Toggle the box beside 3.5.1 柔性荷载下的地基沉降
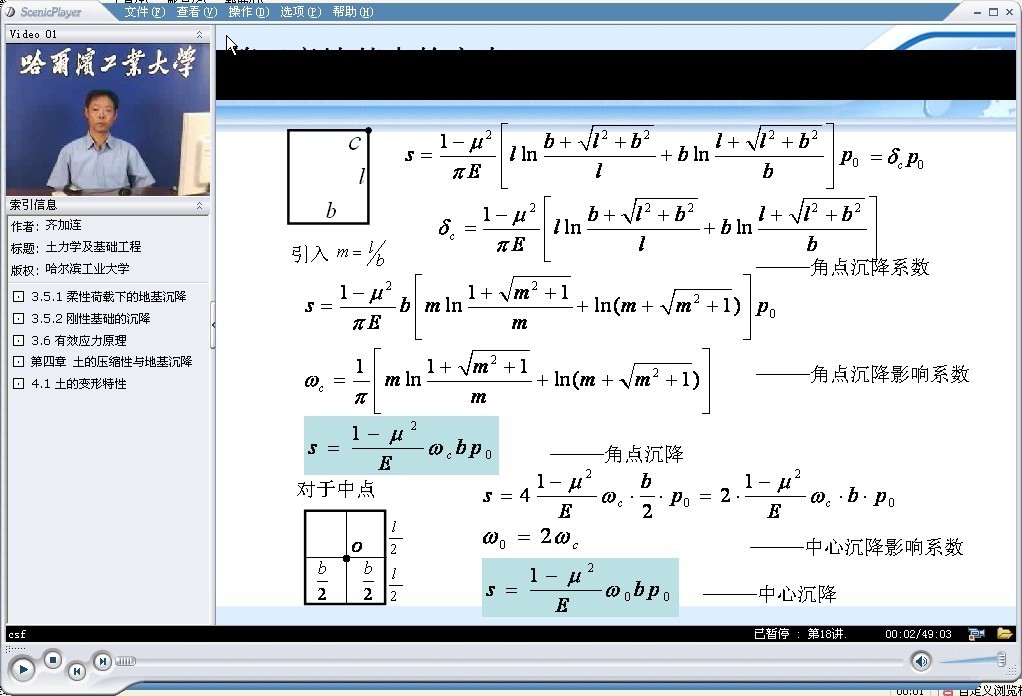Screen dimensions: 1022x696 pos(18,297)
